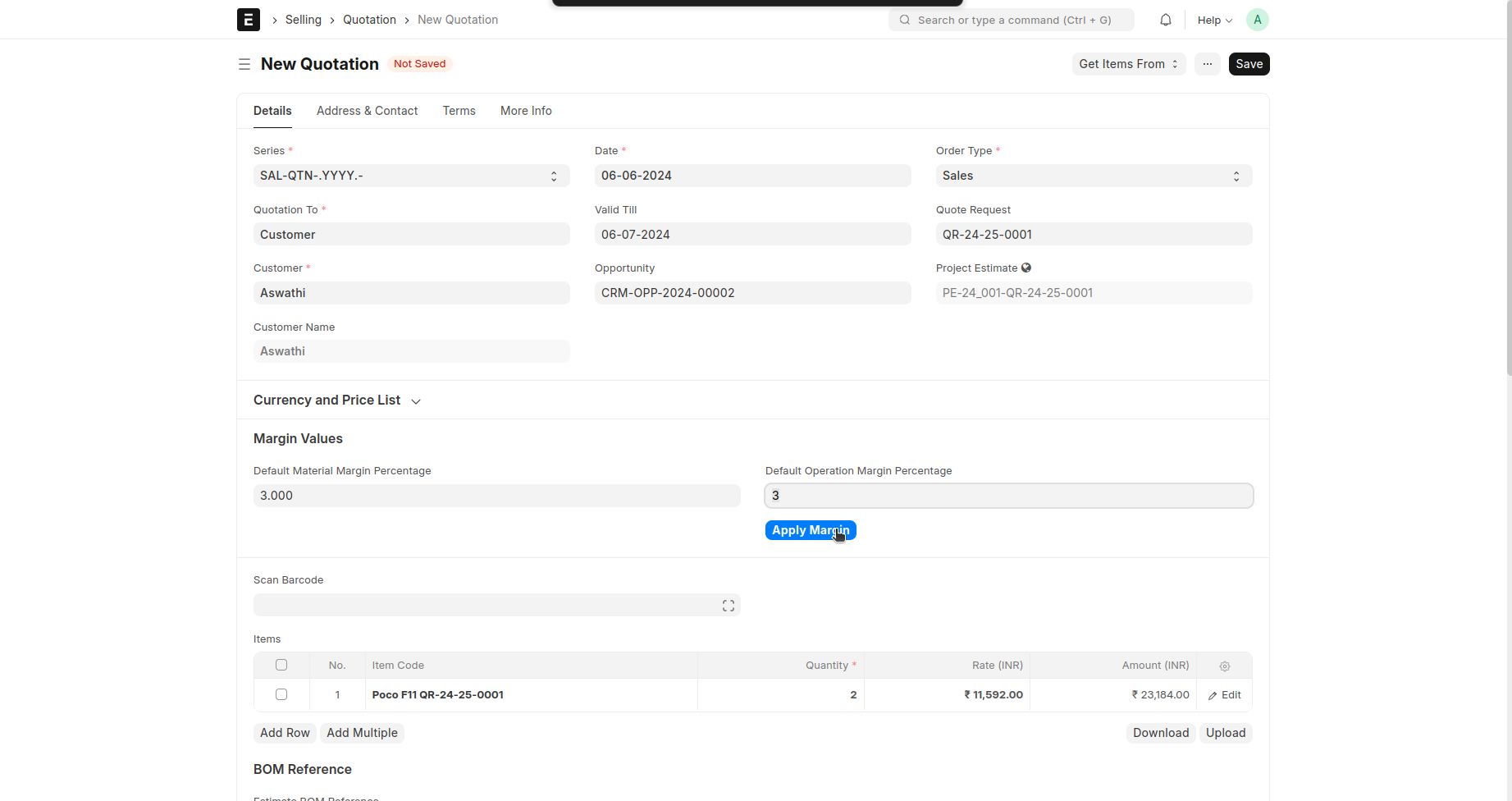Screen dimensions: 1512x801
Task: Click the ERPNext home logo icon
Action: 248,20
